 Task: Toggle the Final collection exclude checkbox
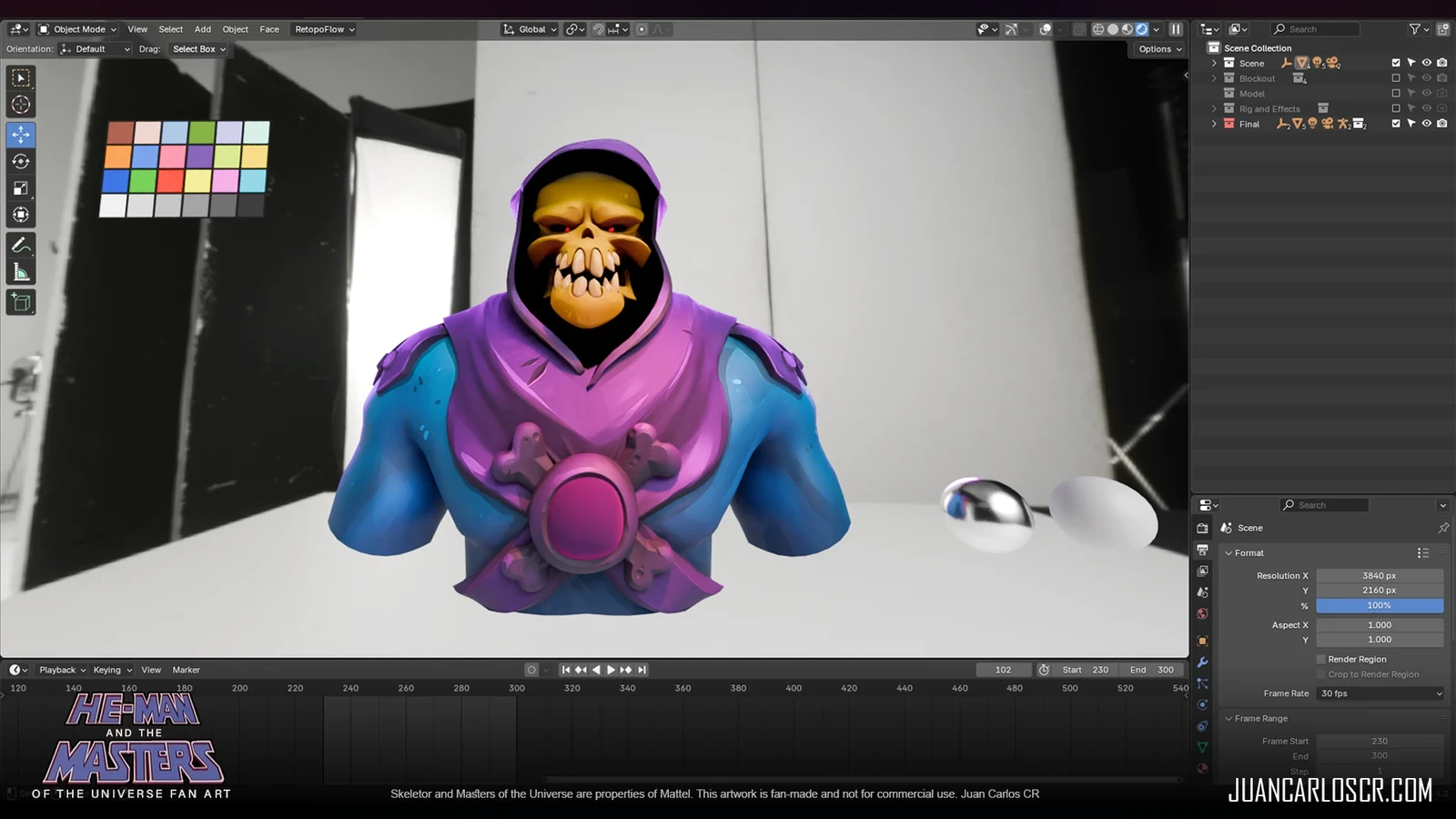[1396, 124]
